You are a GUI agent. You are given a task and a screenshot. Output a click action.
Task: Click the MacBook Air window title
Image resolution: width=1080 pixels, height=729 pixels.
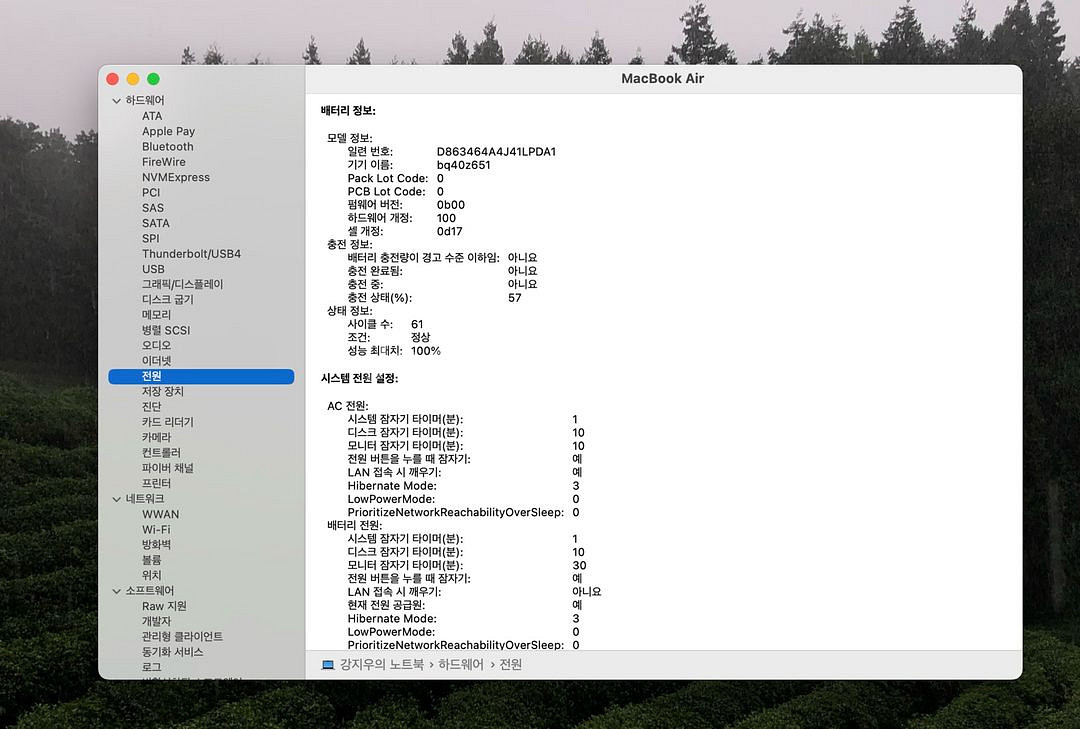tap(662, 79)
